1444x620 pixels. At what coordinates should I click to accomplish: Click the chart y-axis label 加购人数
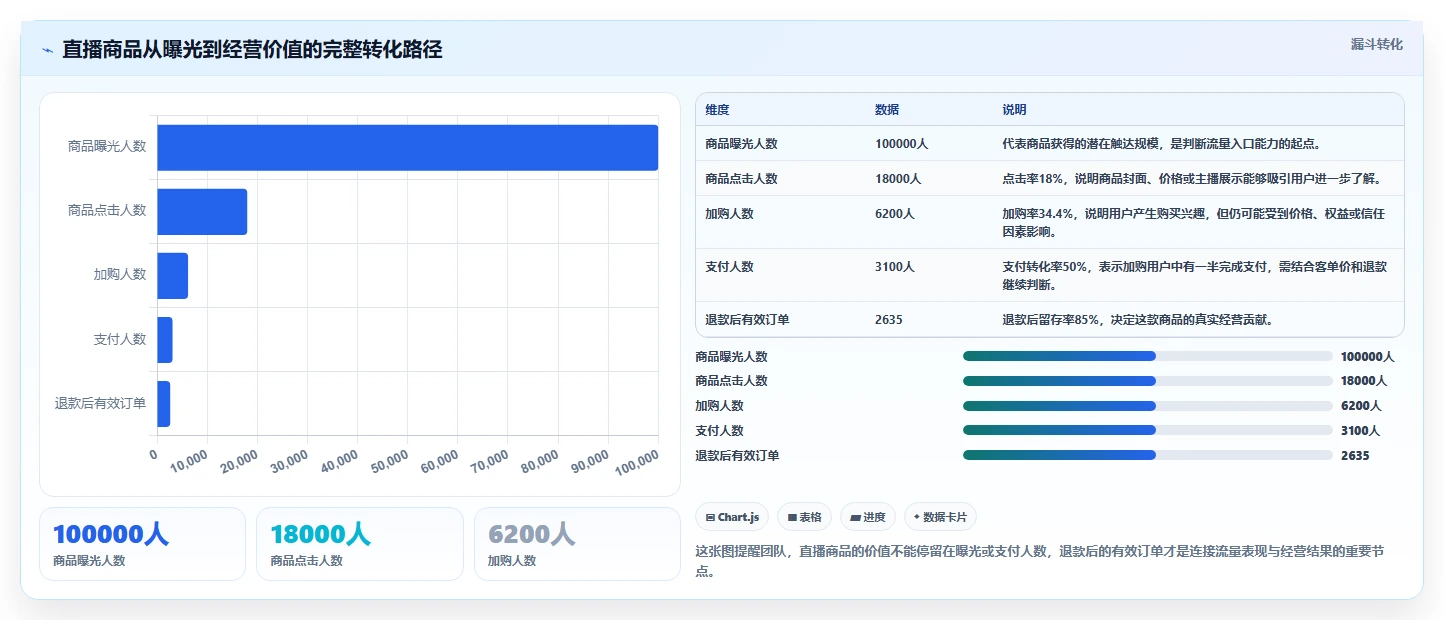point(120,274)
